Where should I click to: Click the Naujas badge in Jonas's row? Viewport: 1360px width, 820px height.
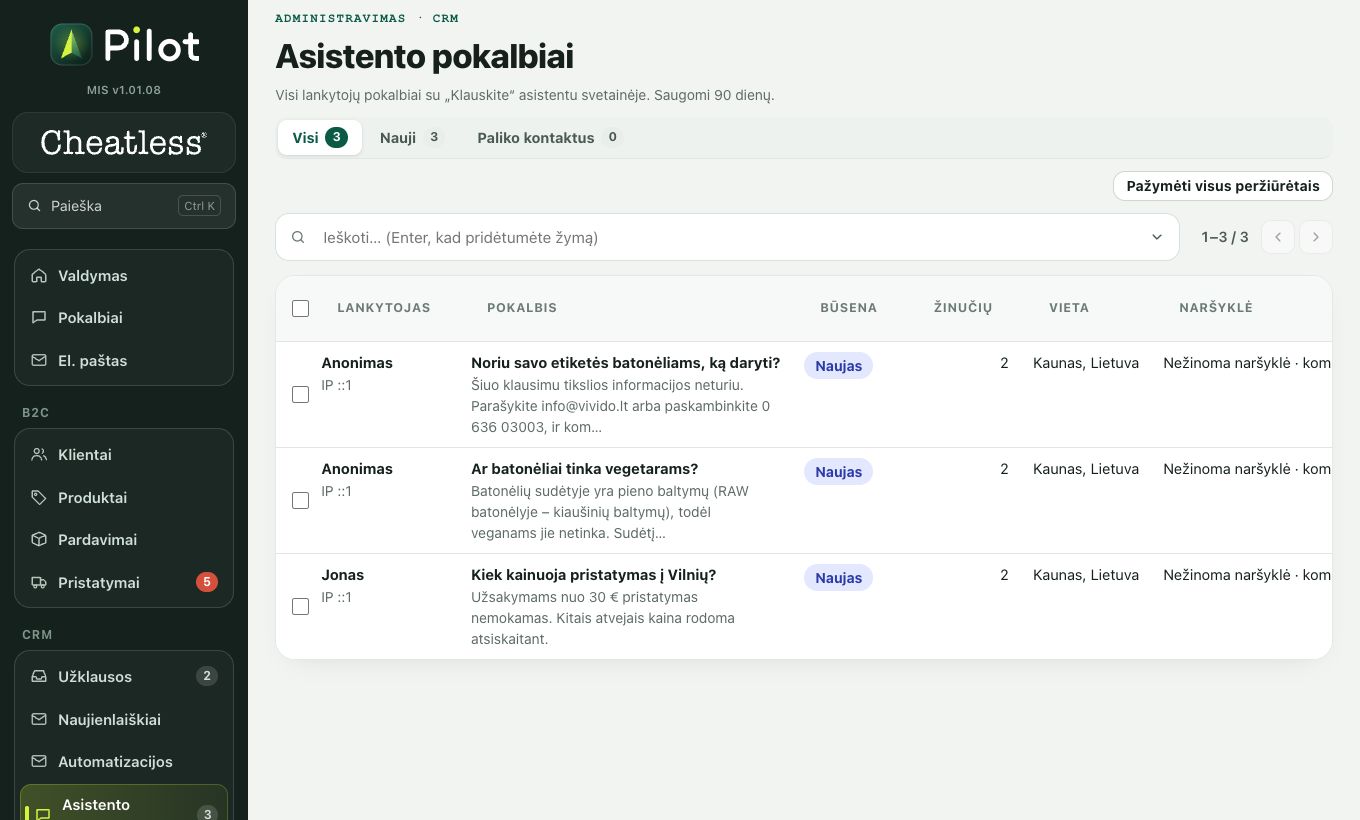(838, 578)
